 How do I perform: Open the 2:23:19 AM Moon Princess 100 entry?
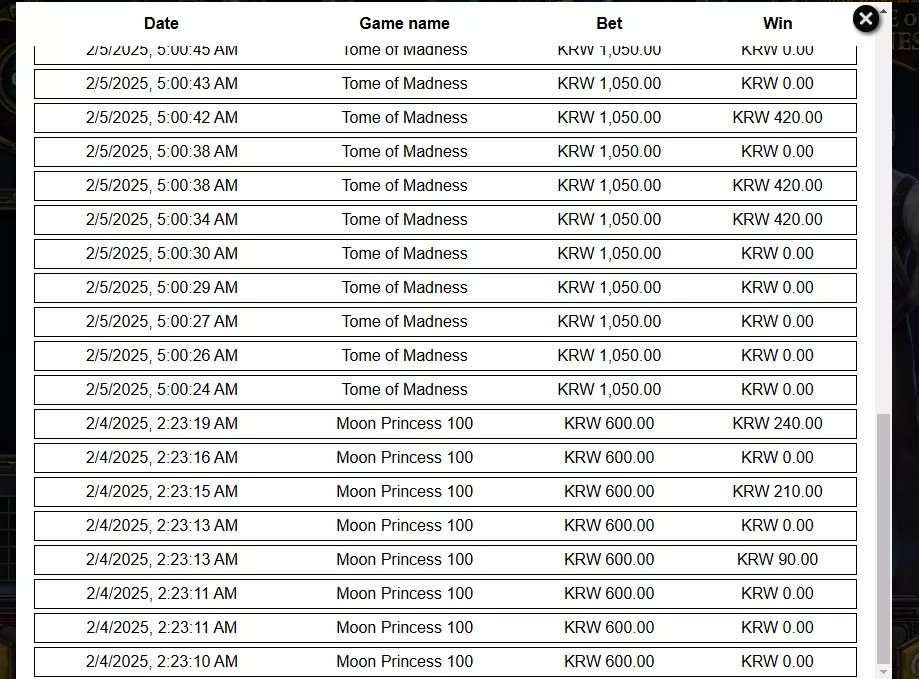pos(445,424)
